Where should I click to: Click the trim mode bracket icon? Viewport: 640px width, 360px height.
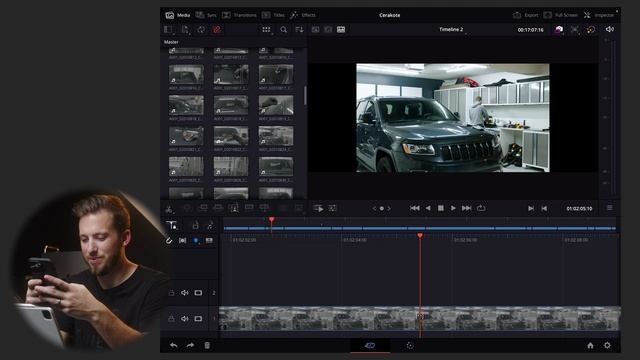pyautogui.click(x=182, y=241)
